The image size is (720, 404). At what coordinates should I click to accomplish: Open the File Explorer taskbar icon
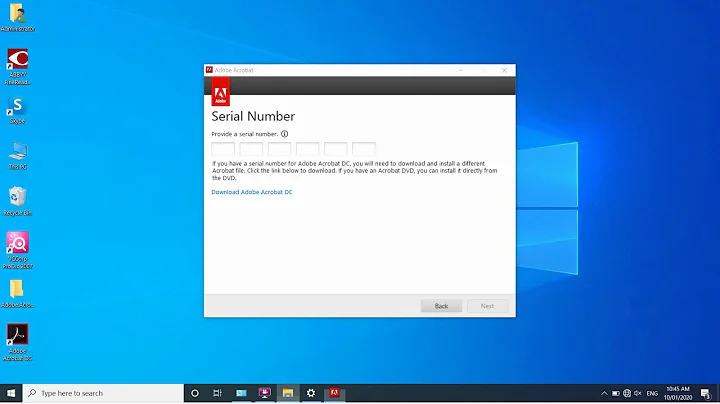(x=288, y=393)
